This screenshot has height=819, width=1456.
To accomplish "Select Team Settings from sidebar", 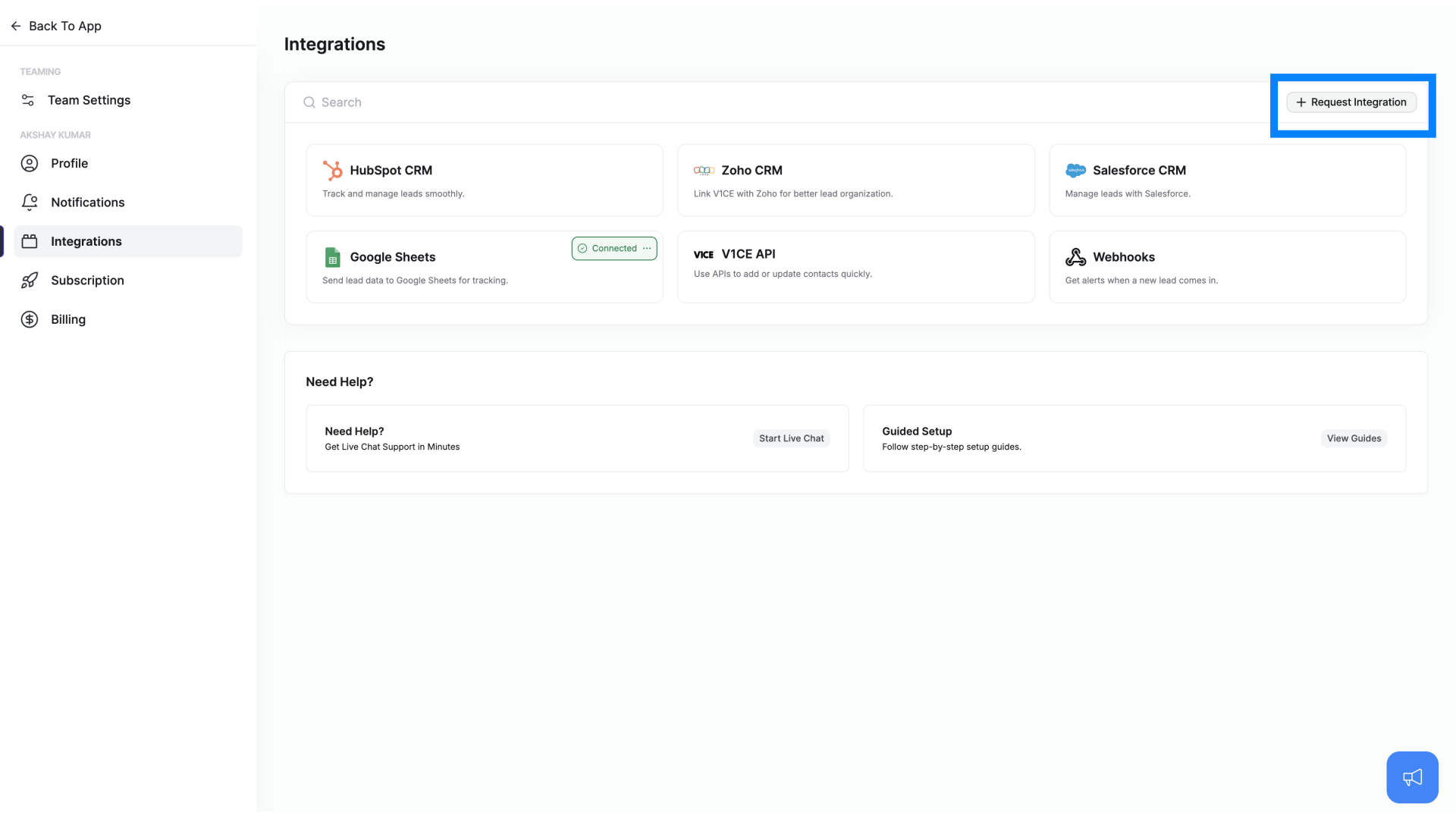I will point(89,99).
